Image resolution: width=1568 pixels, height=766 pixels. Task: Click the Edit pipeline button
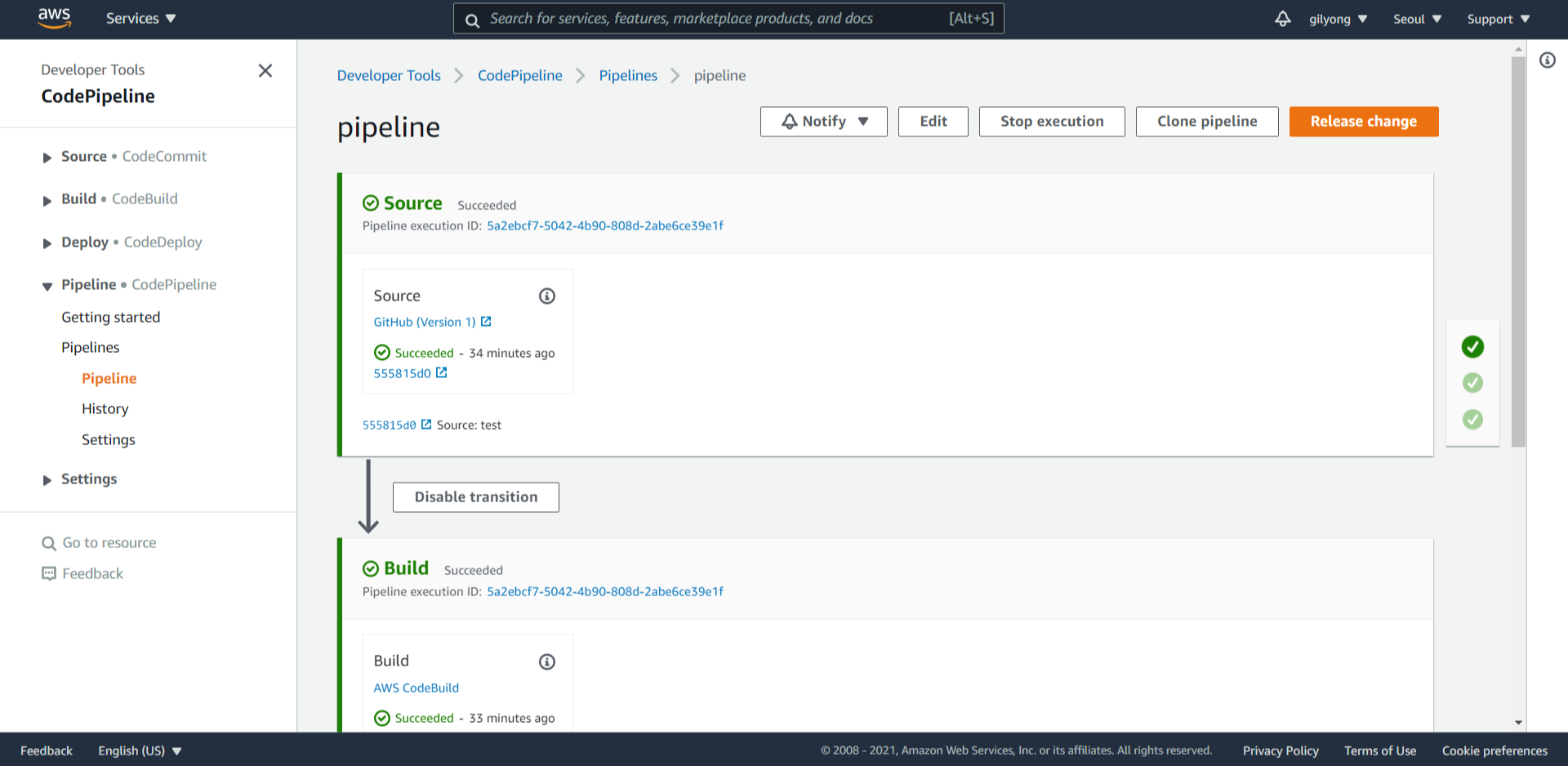click(933, 122)
